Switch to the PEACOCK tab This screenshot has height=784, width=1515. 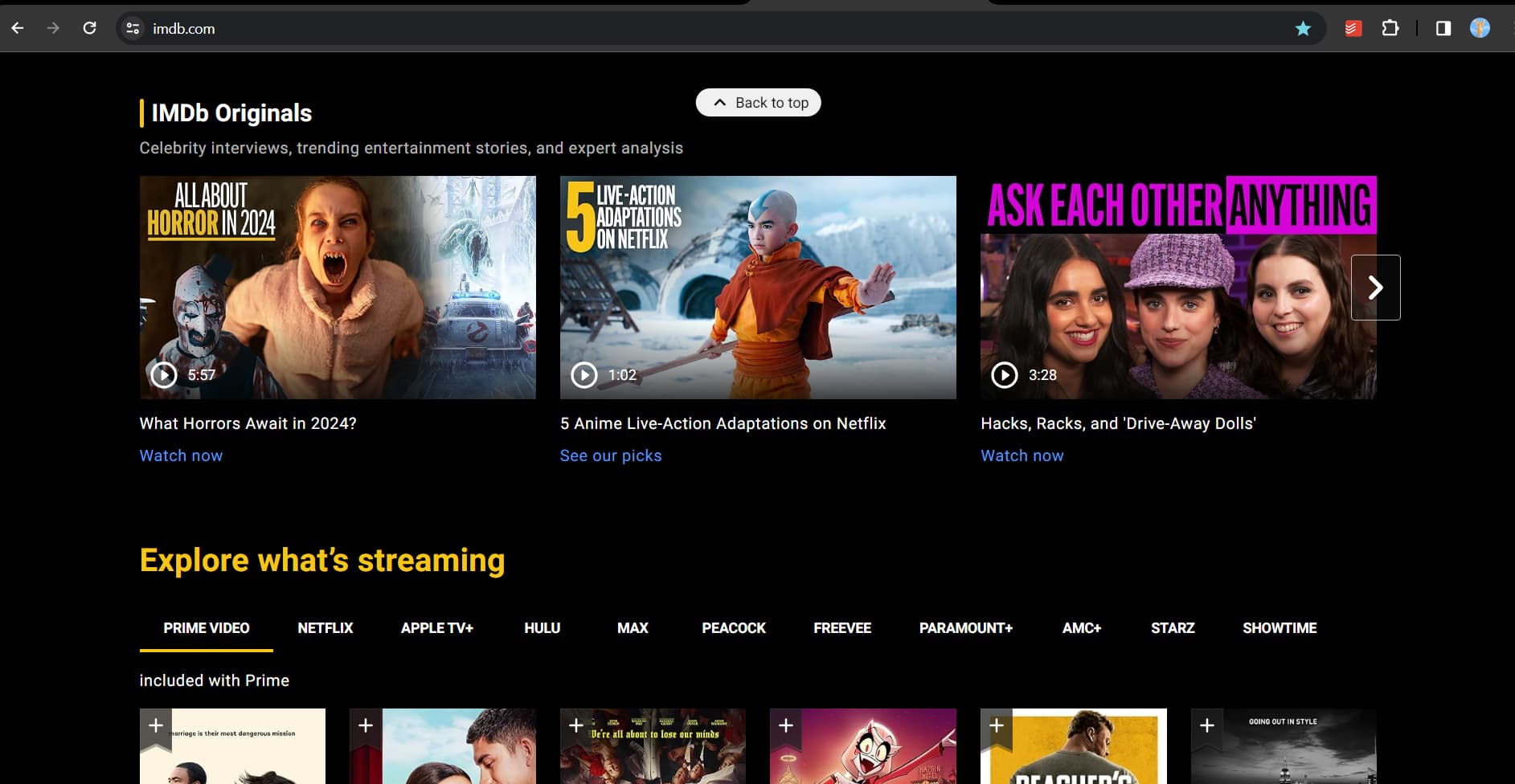[734, 628]
